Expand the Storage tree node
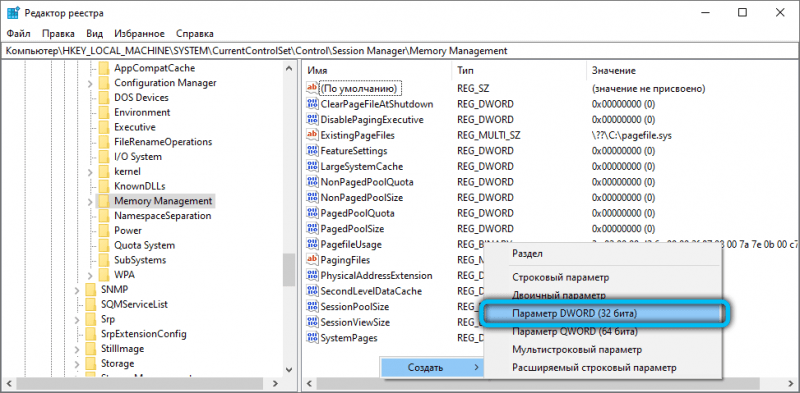This screenshot has height=393, width=800. (77, 364)
